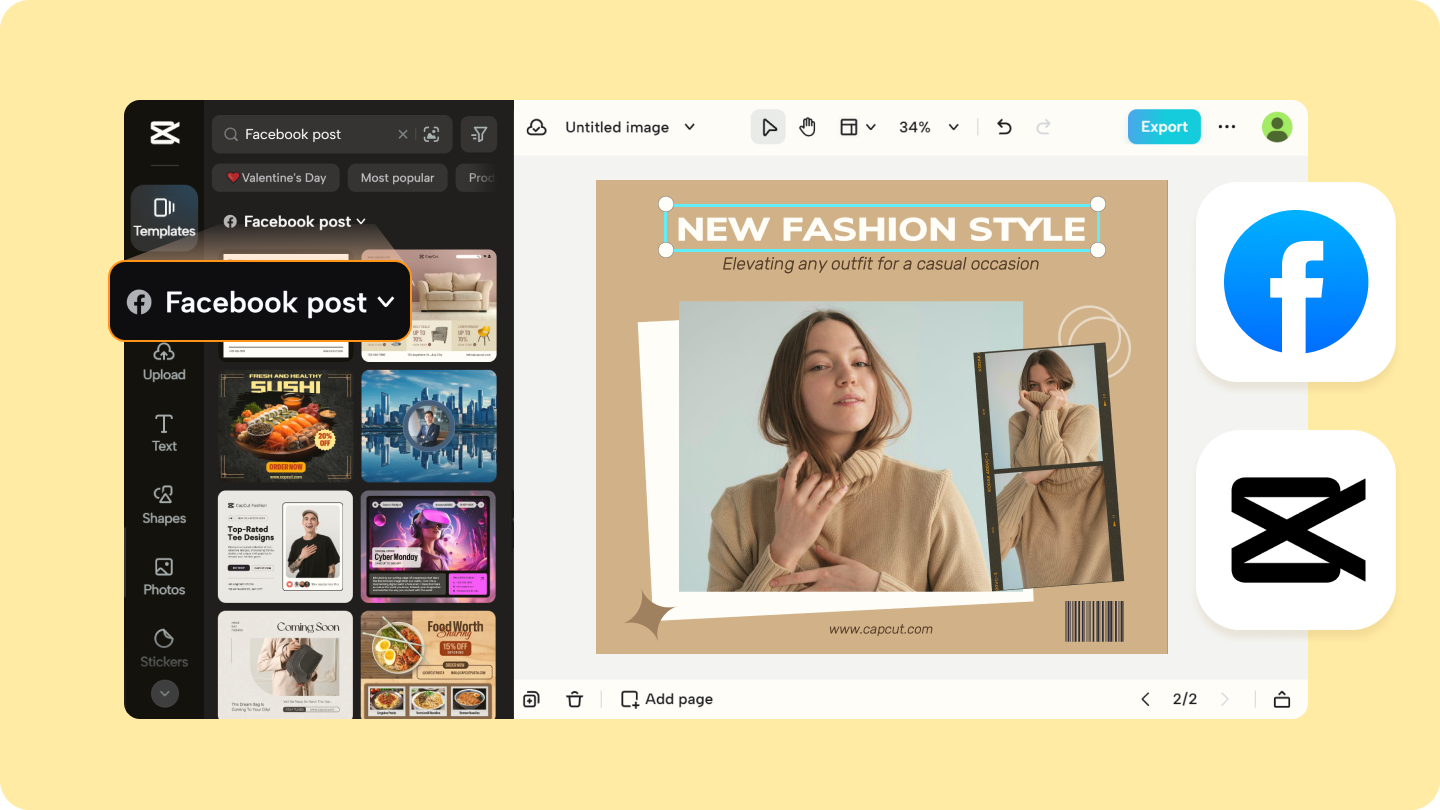This screenshot has height=810, width=1440.
Task: Open the Upload sidebar tab
Action: (x=164, y=362)
